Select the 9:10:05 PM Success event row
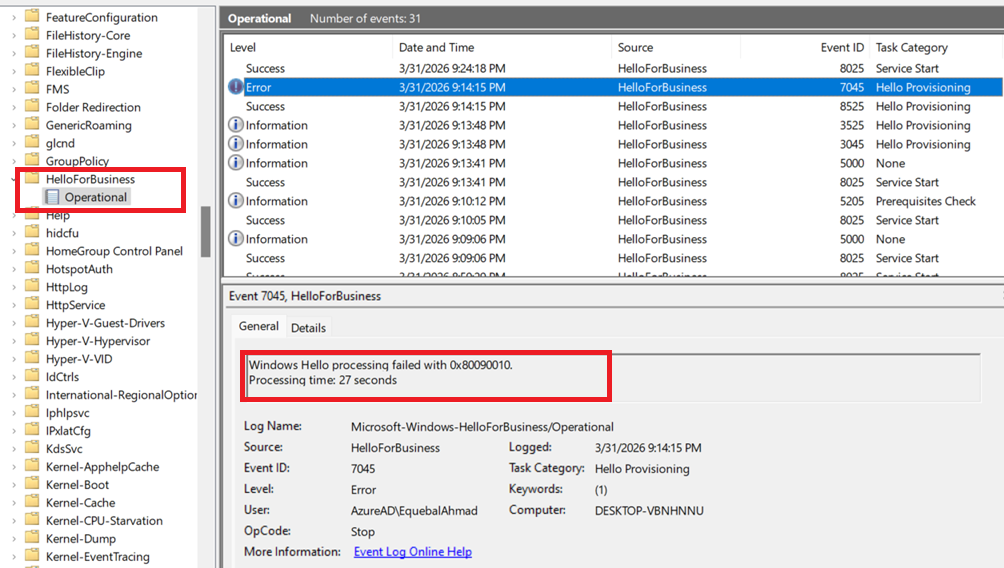 tap(613, 220)
